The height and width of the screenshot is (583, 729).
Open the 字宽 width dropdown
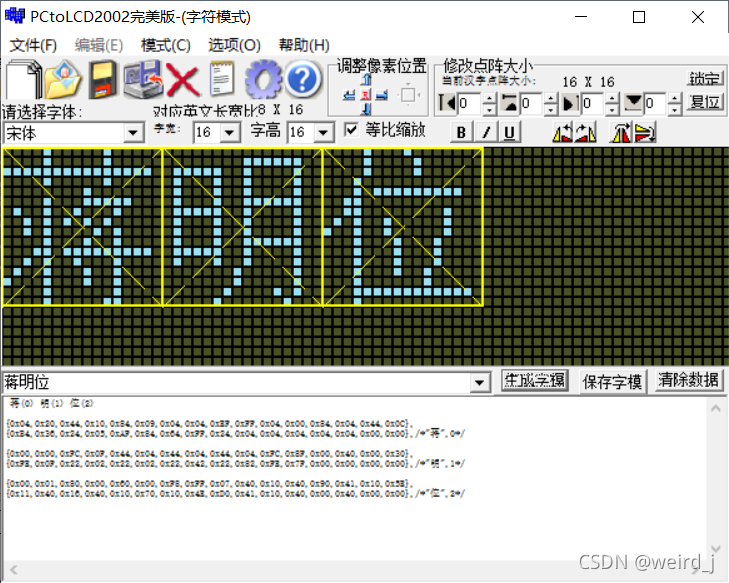(230, 133)
